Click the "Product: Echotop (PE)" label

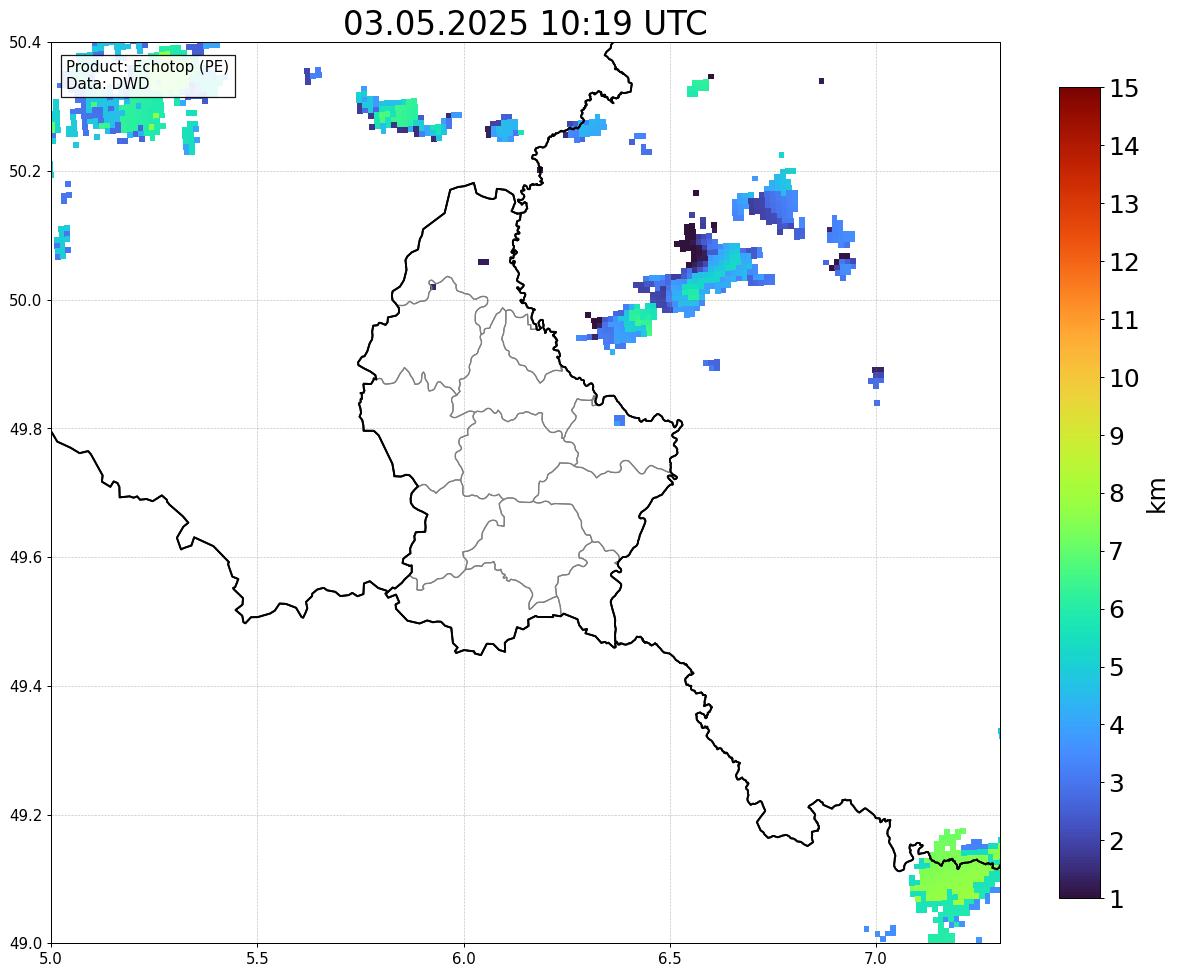(147, 66)
